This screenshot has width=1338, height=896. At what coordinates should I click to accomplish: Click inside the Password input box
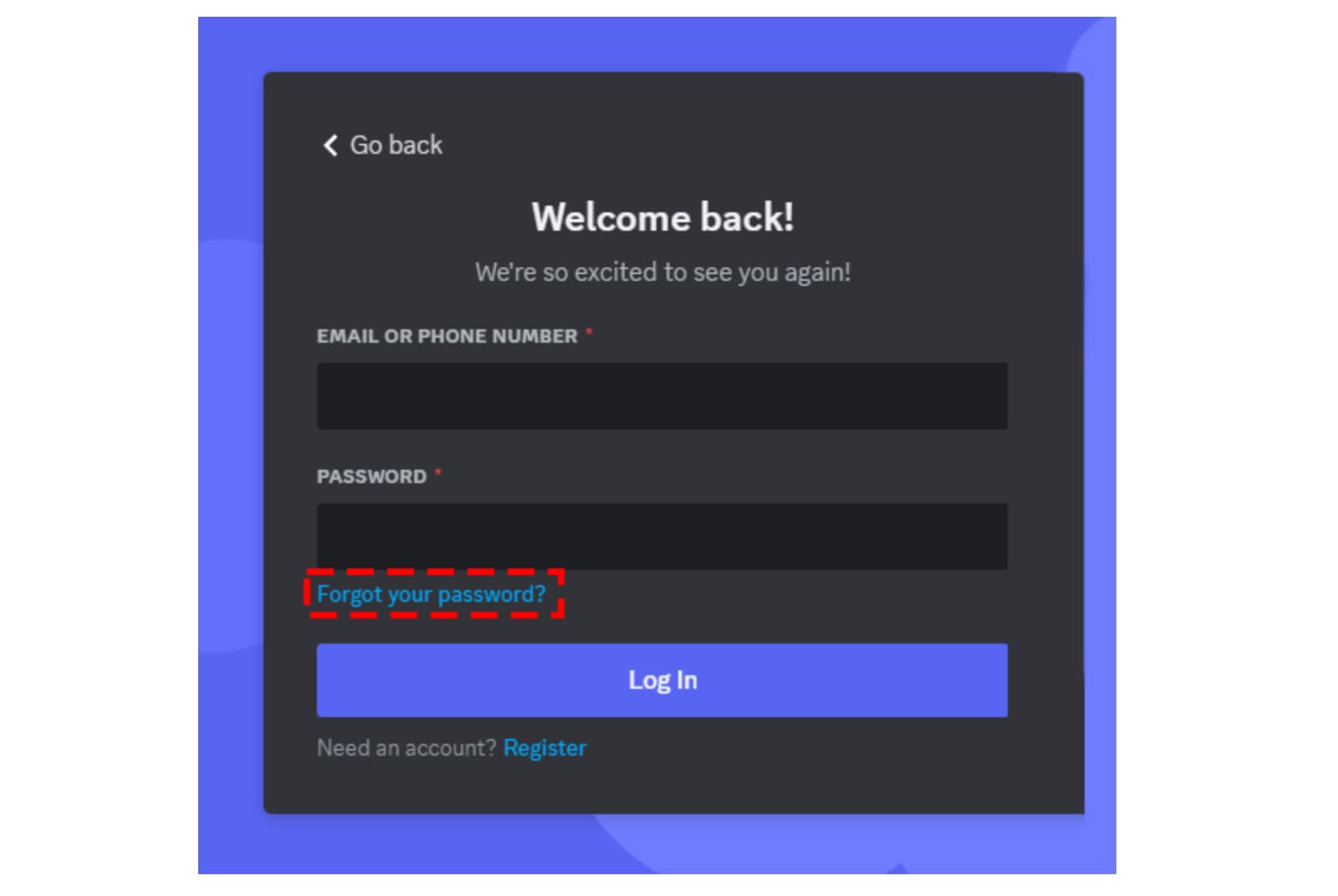(x=661, y=537)
